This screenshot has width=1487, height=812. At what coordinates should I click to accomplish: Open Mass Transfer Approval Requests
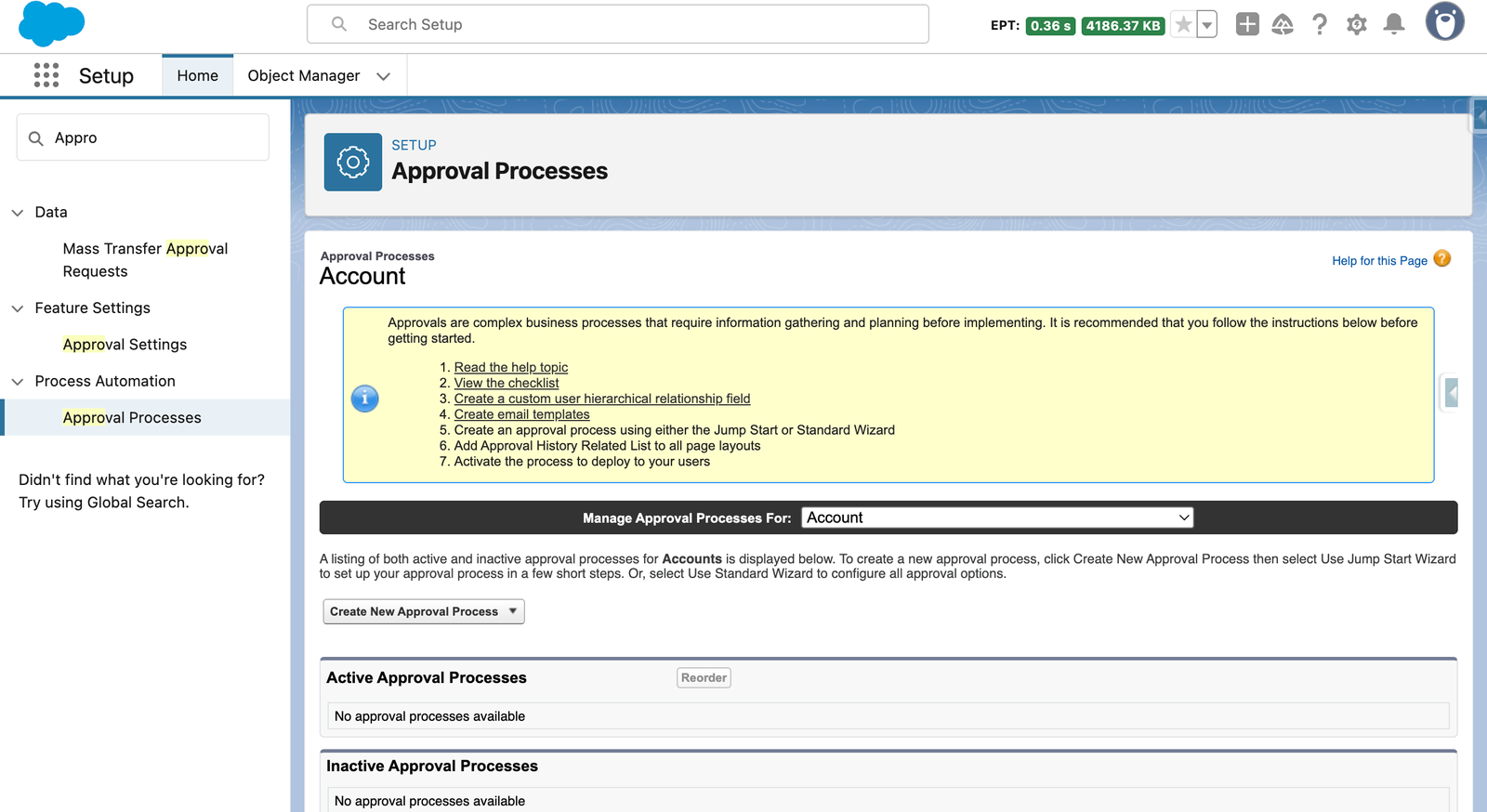click(x=145, y=260)
